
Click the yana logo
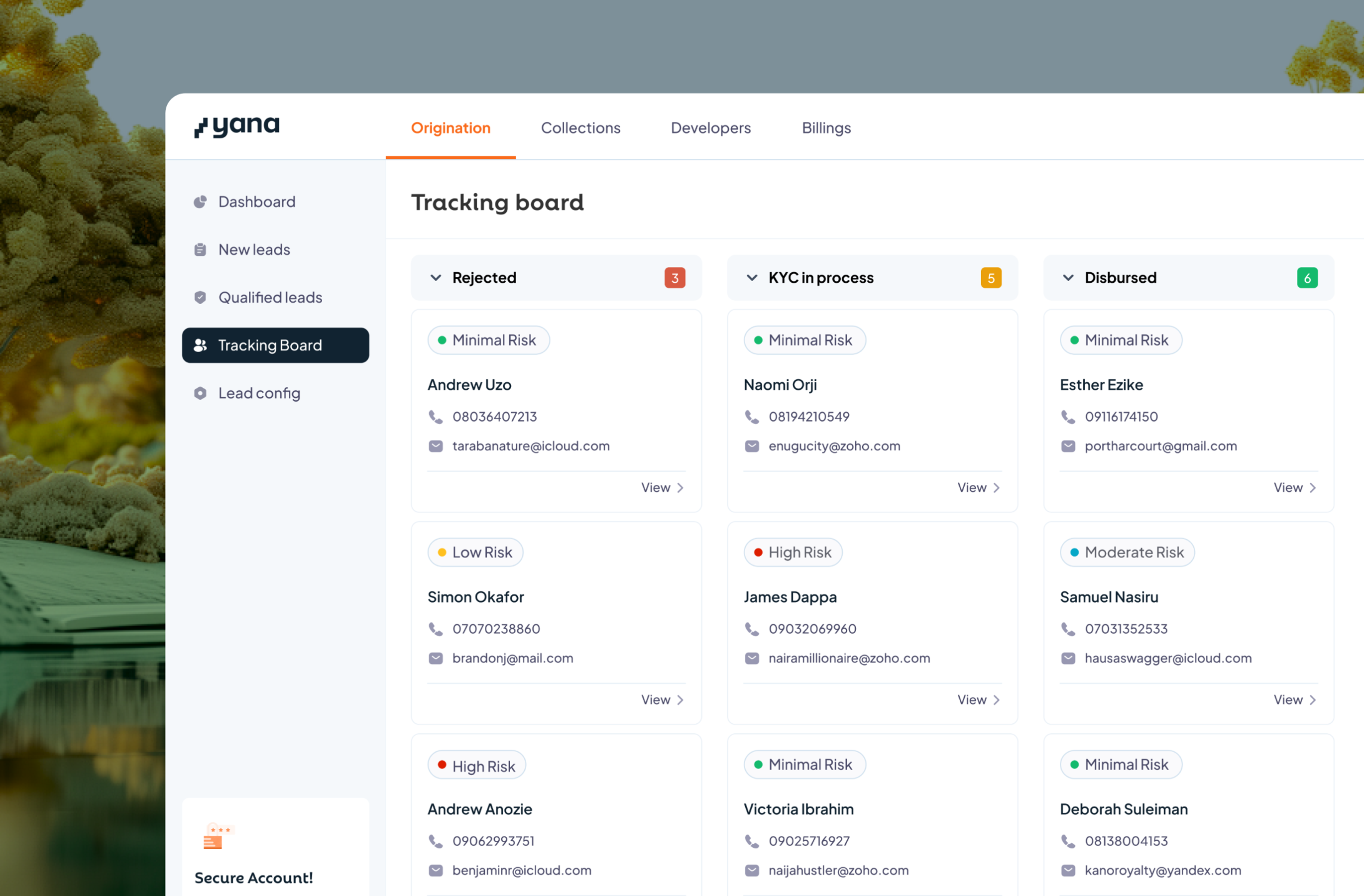237,126
